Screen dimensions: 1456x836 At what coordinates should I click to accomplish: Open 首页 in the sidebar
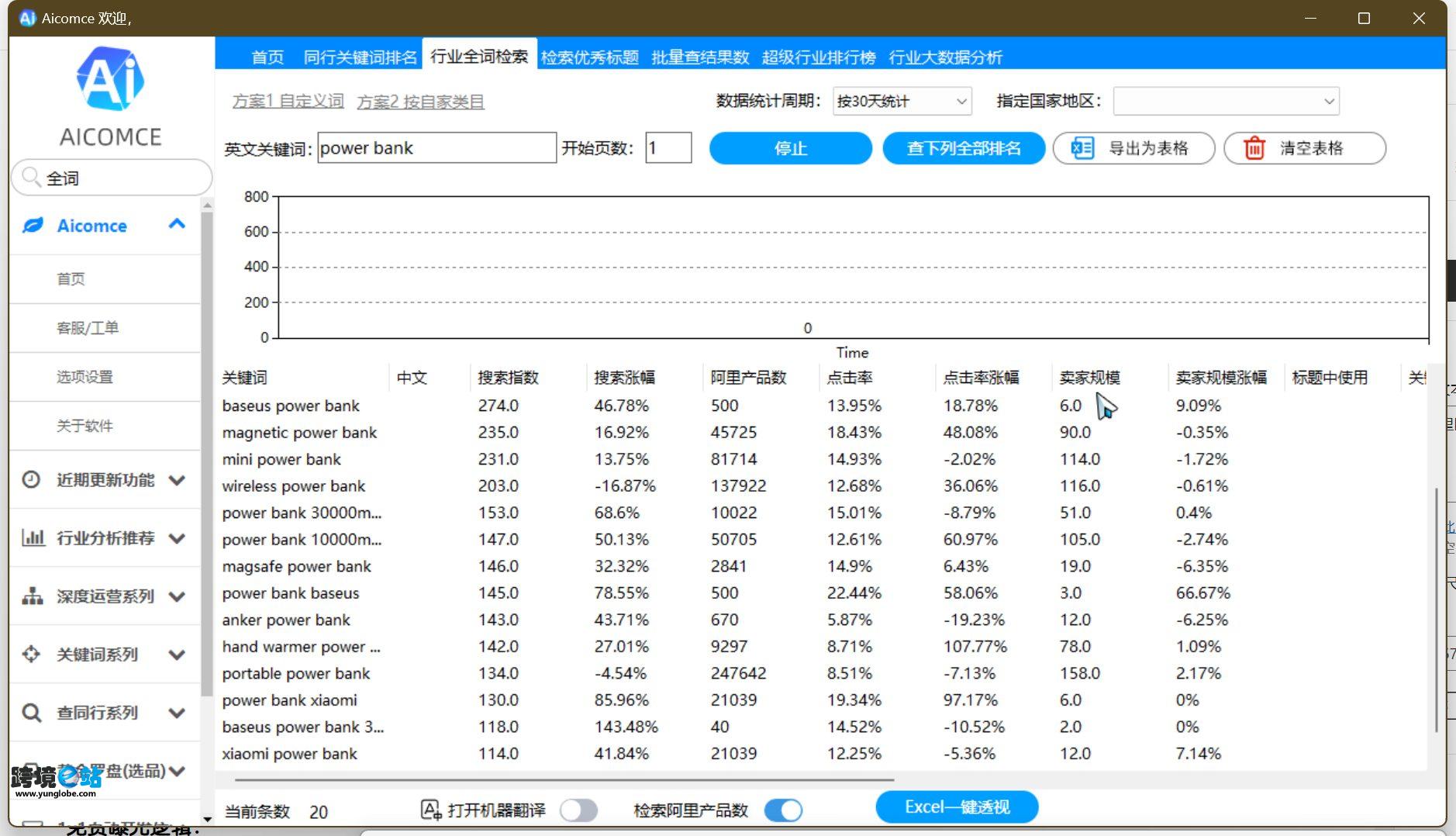point(71,278)
